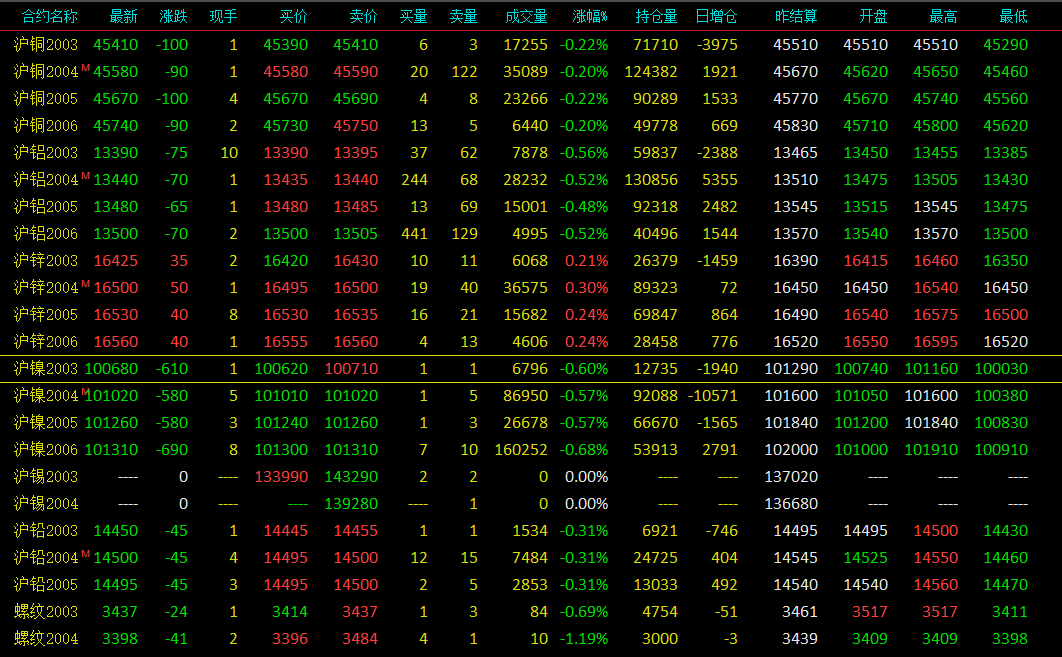Click the 137020 previous settlement value
This screenshot has height=657, width=1062.
pos(791,477)
